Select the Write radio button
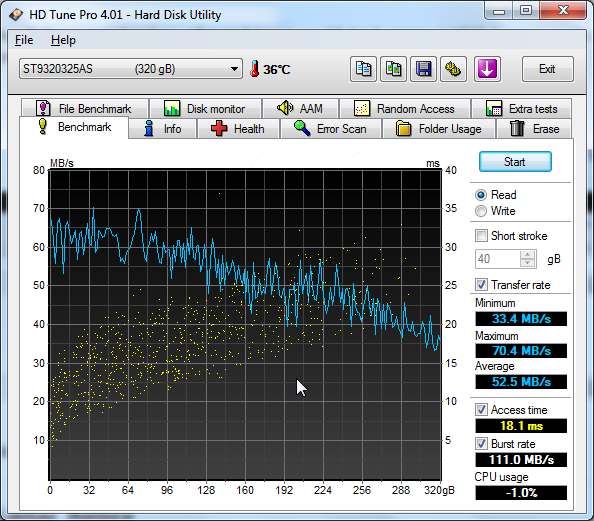Viewport: 594px width, 521px height. pos(481,211)
